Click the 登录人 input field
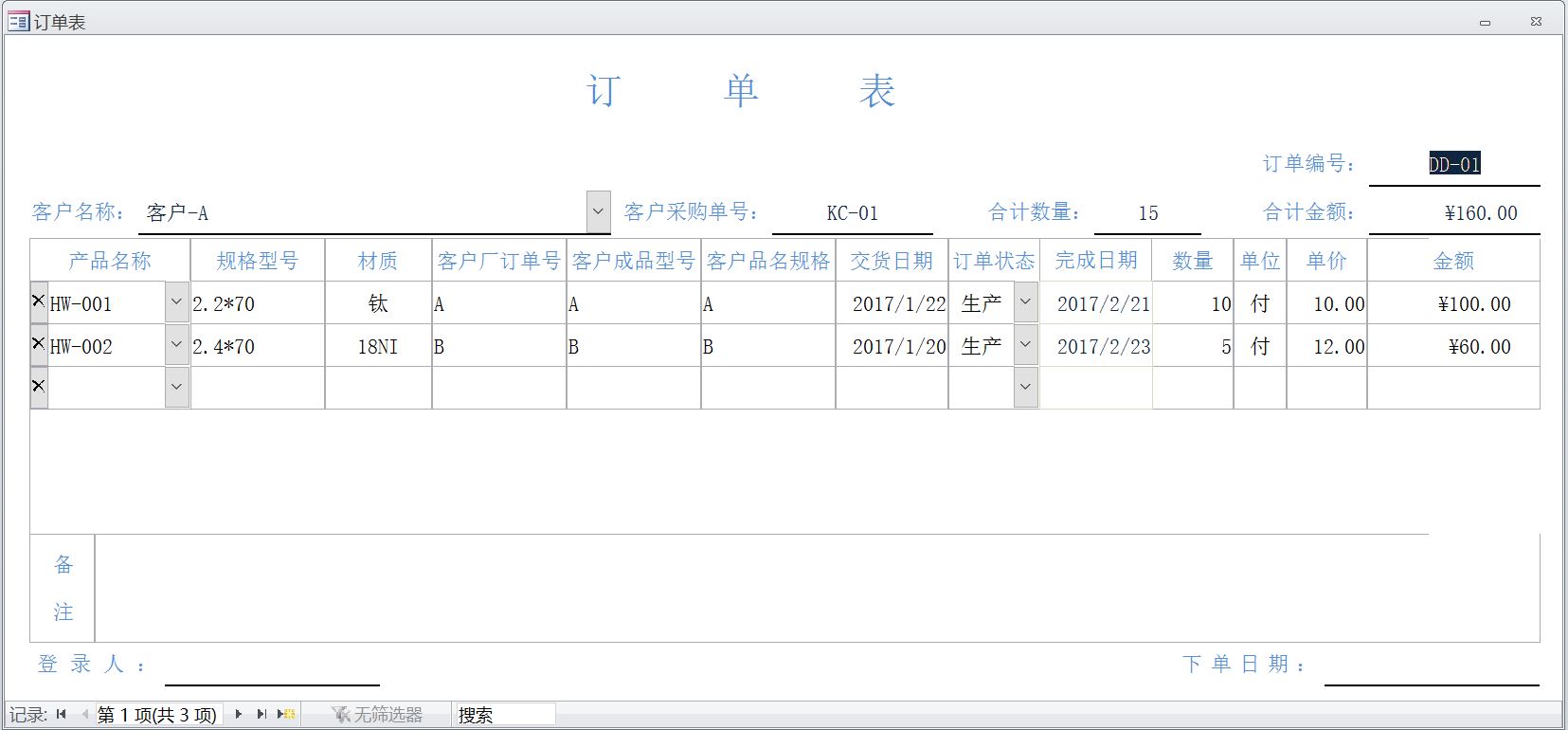The image size is (1568, 730). tap(272, 667)
